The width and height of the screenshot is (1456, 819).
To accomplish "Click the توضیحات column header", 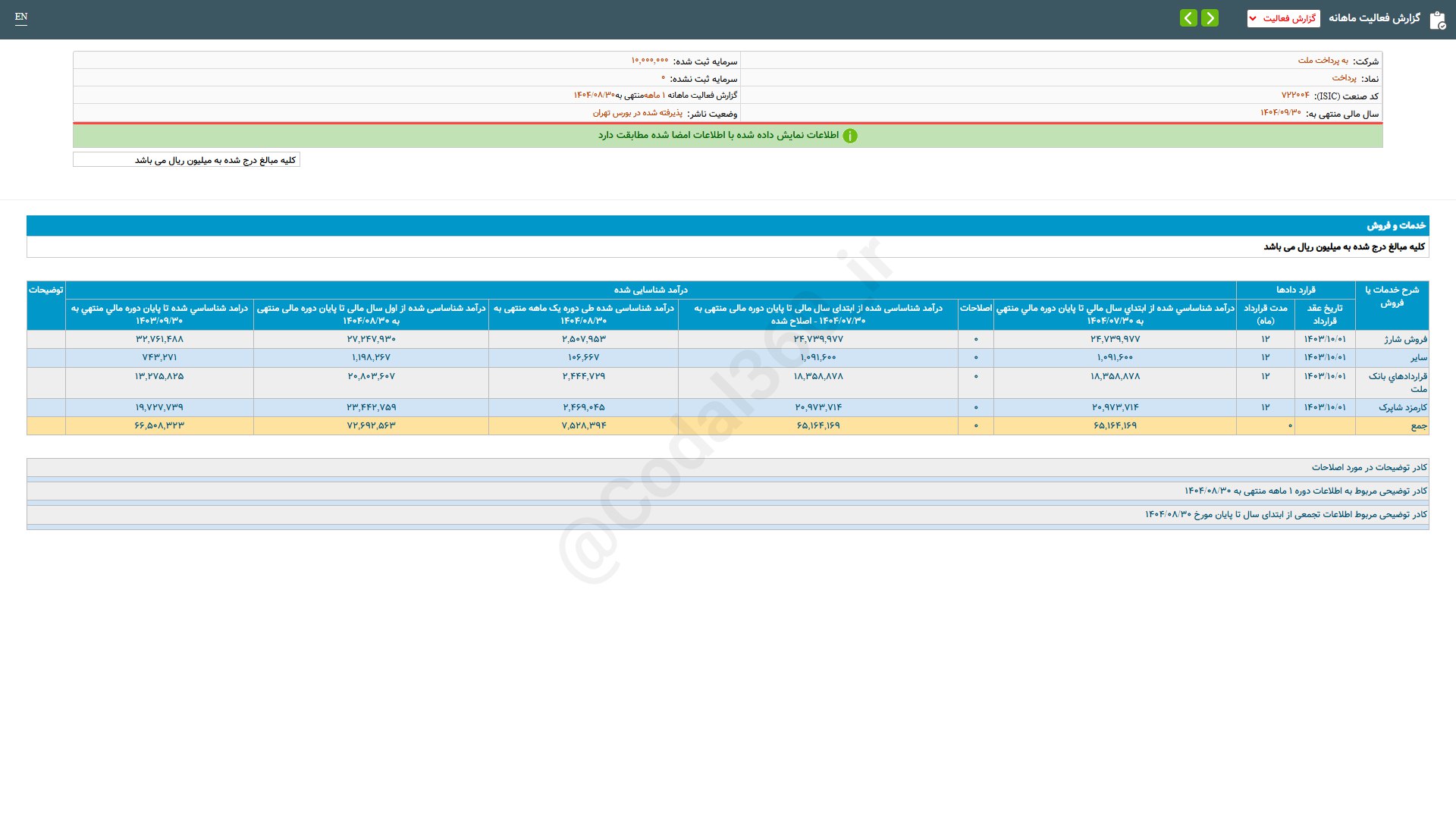I will [x=45, y=290].
